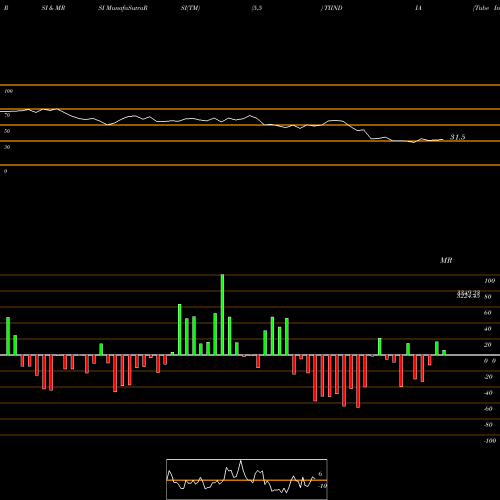Click the header text 'SI & MR'
The height and width of the screenshot is (500, 500).
[x=53, y=8]
